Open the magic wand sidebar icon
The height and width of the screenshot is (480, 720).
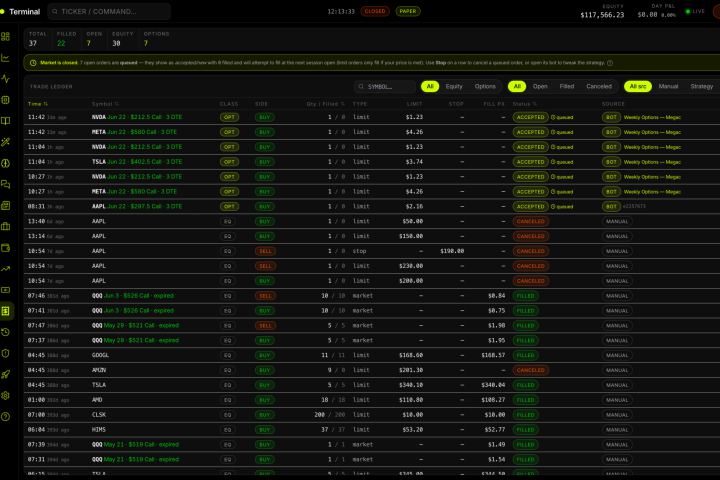[6, 142]
